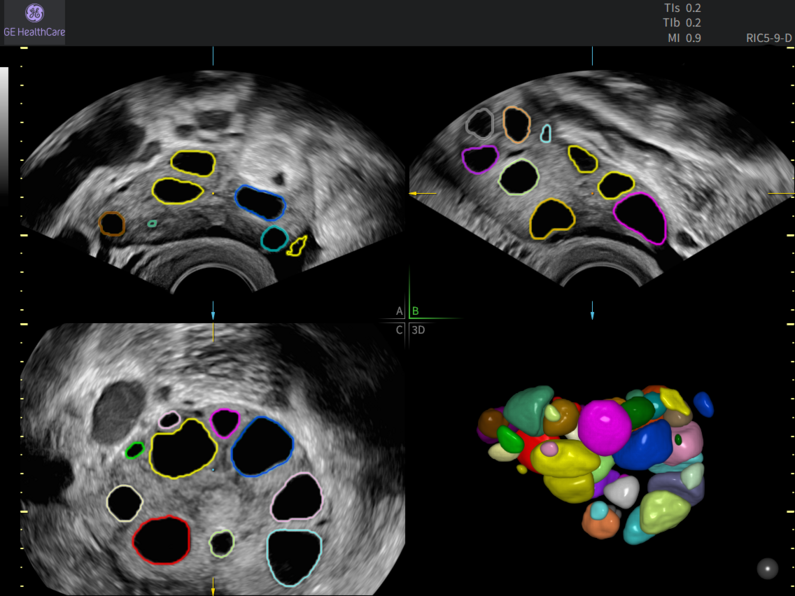Select the large orange-outlined follicle in plane B
The width and height of the screenshot is (795, 596).
click(x=552, y=218)
